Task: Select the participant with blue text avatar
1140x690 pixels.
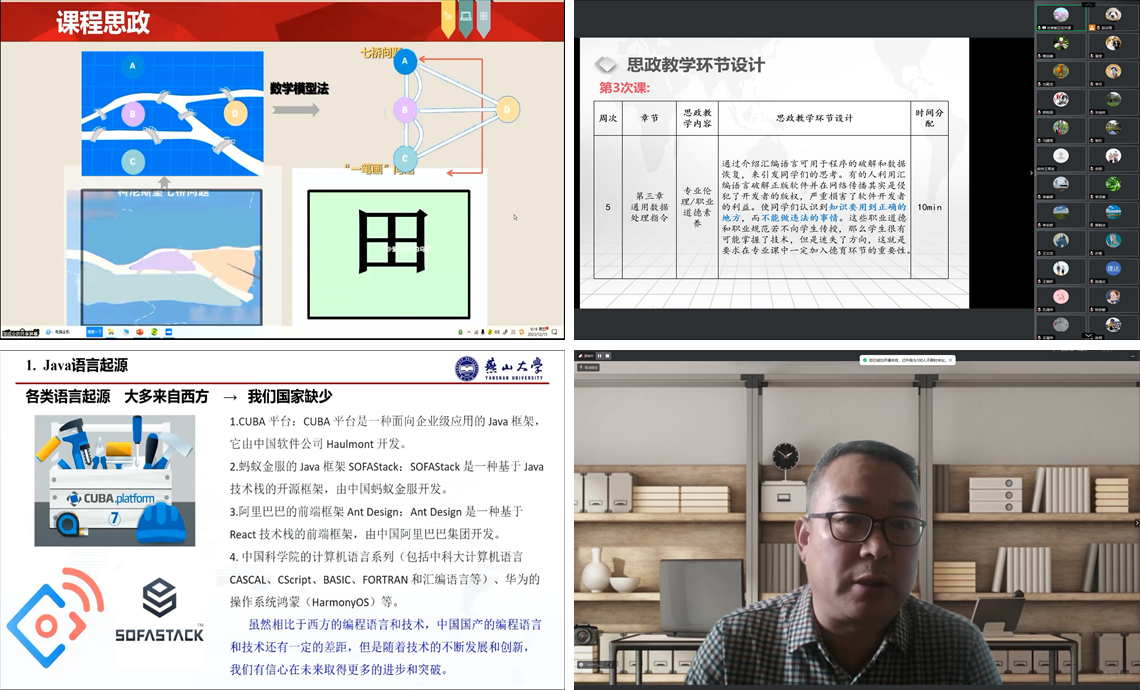Action: pos(1113,269)
